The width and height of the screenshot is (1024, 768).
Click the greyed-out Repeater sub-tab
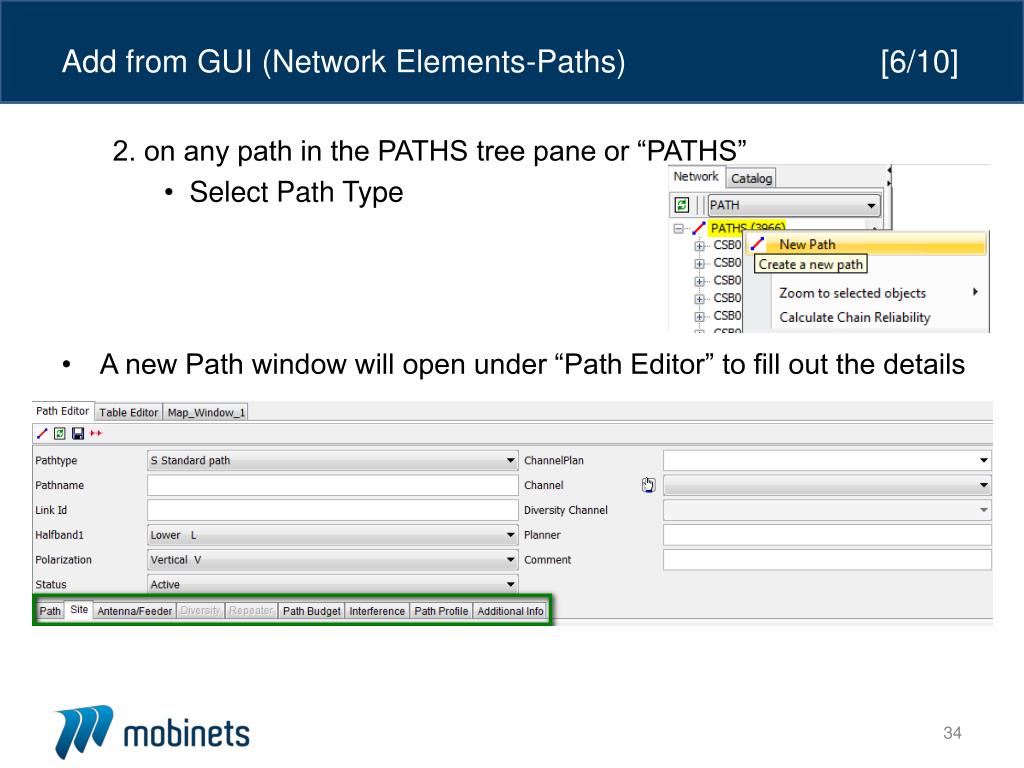tap(251, 611)
